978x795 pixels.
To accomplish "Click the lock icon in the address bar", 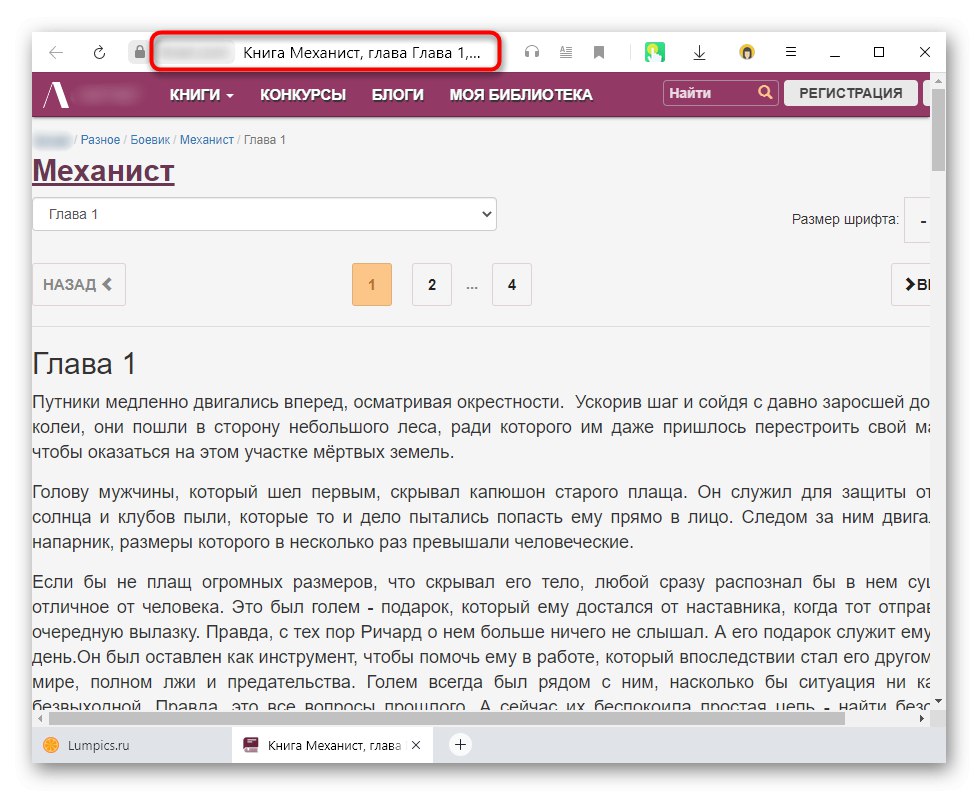I will [139, 51].
